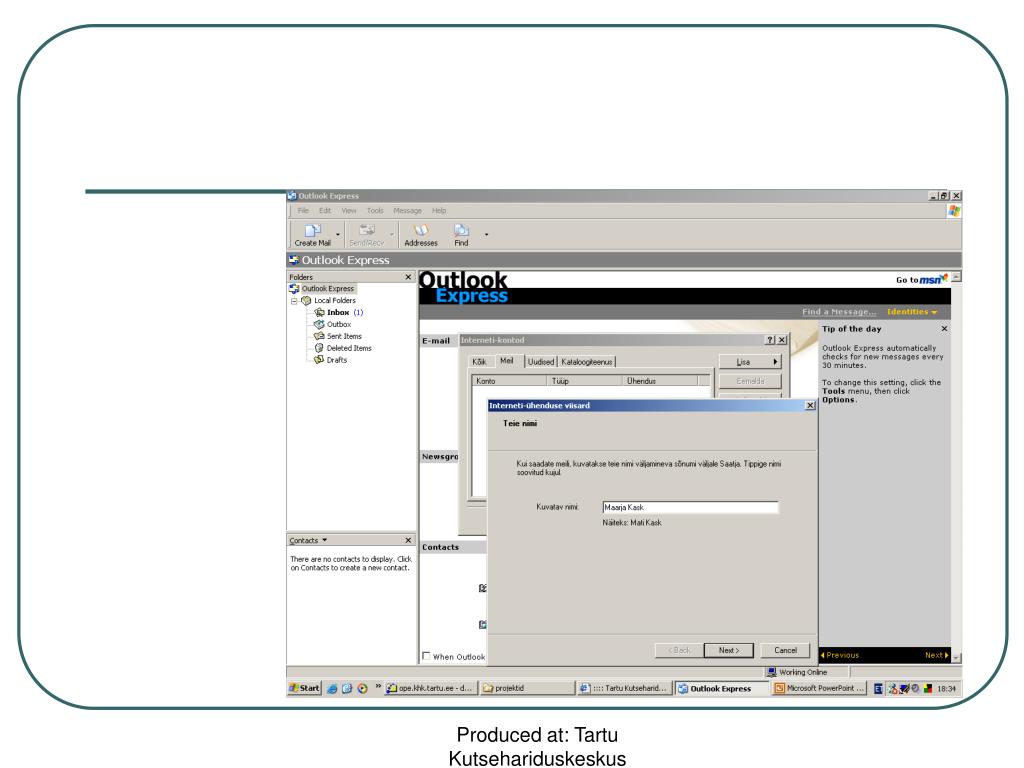
Task: Open Addresses from the toolbar
Action: tap(421, 234)
